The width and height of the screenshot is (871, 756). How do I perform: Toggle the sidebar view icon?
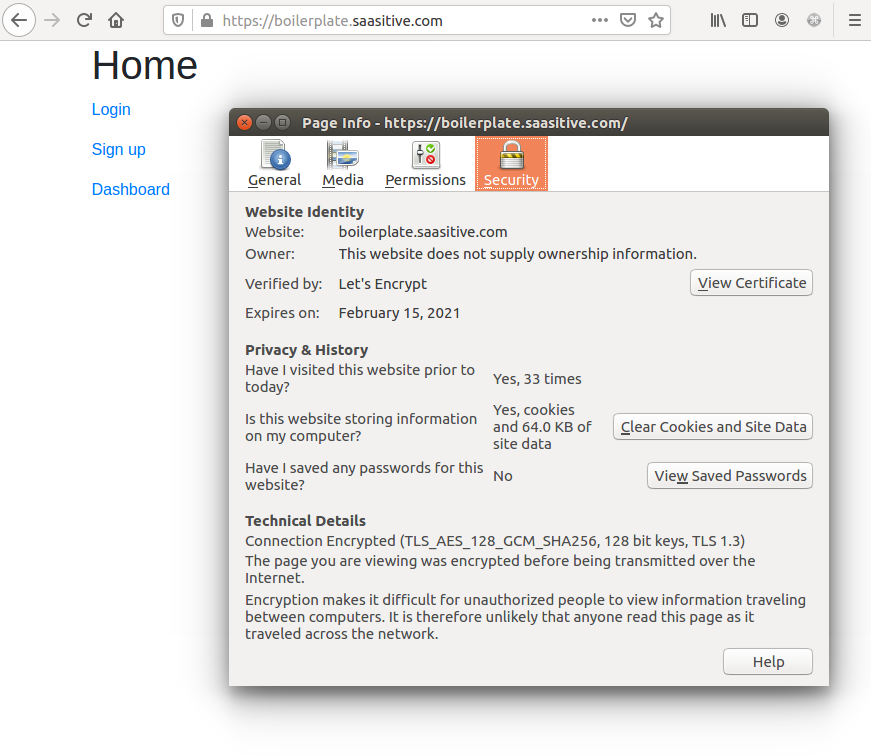point(750,20)
